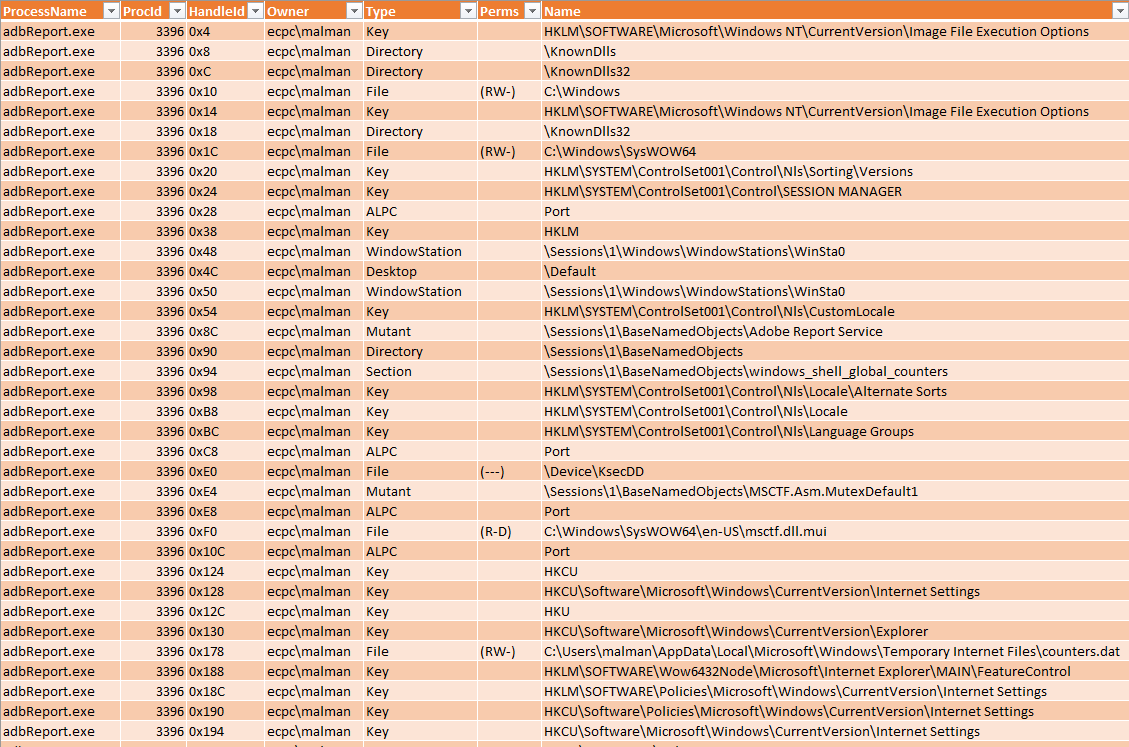Viewport: 1129px width, 747px height.
Task: Select the Internet Explorer FeatureControl key cell
Action: click(x=835, y=671)
